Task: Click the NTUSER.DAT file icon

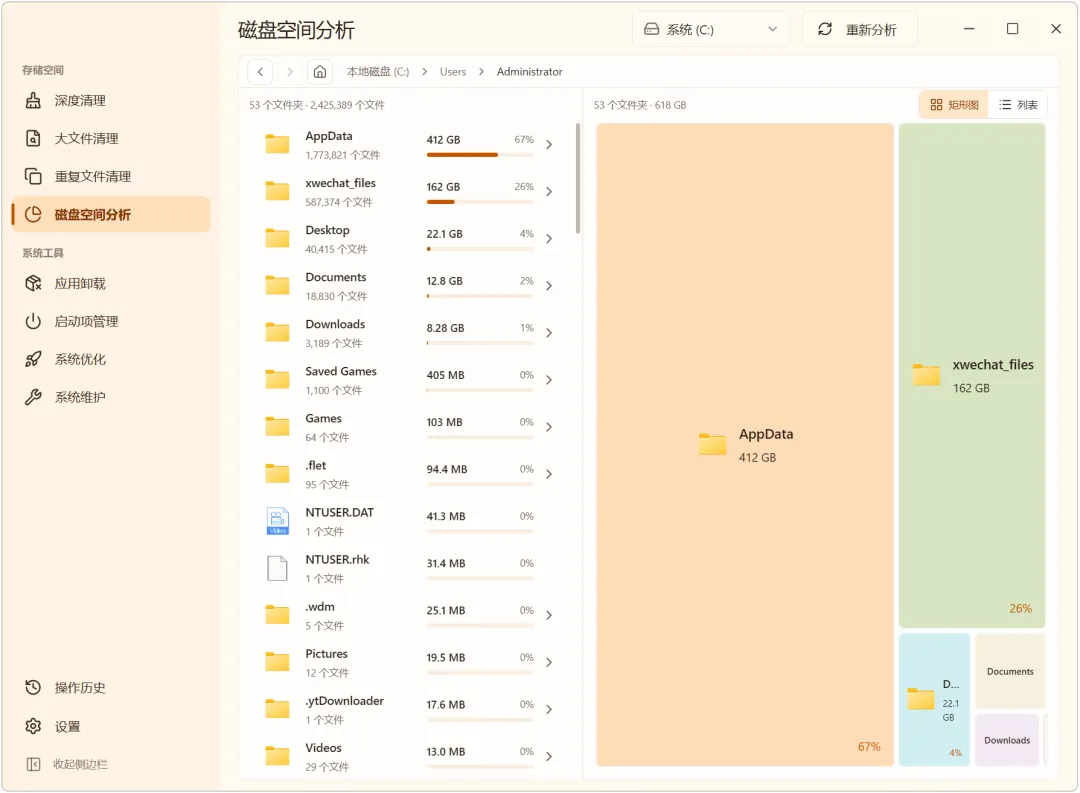Action: click(x=278, y=521)
